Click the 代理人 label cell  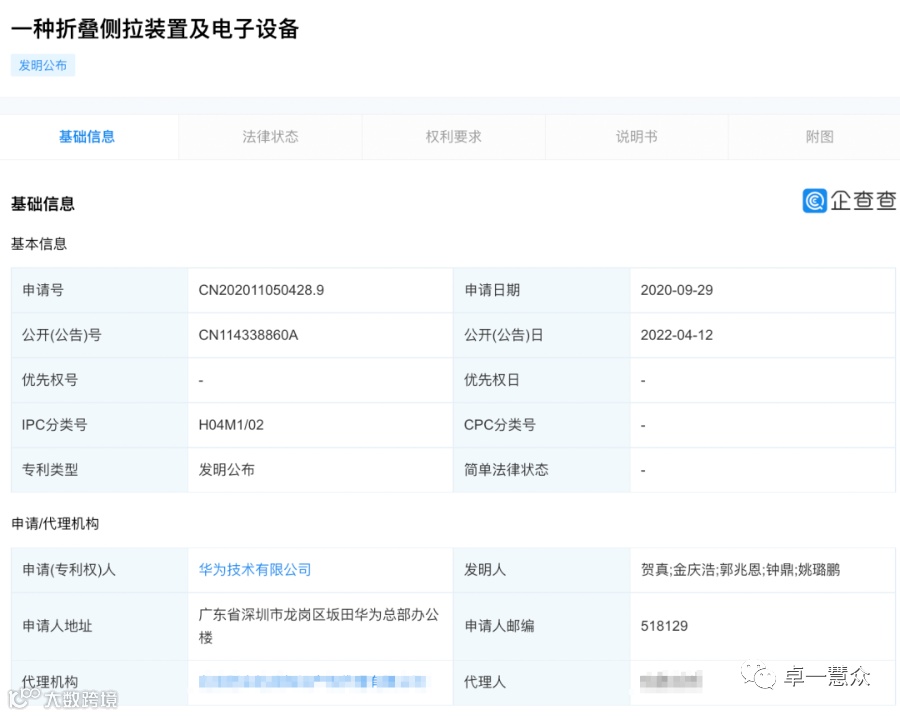point(542,682)
